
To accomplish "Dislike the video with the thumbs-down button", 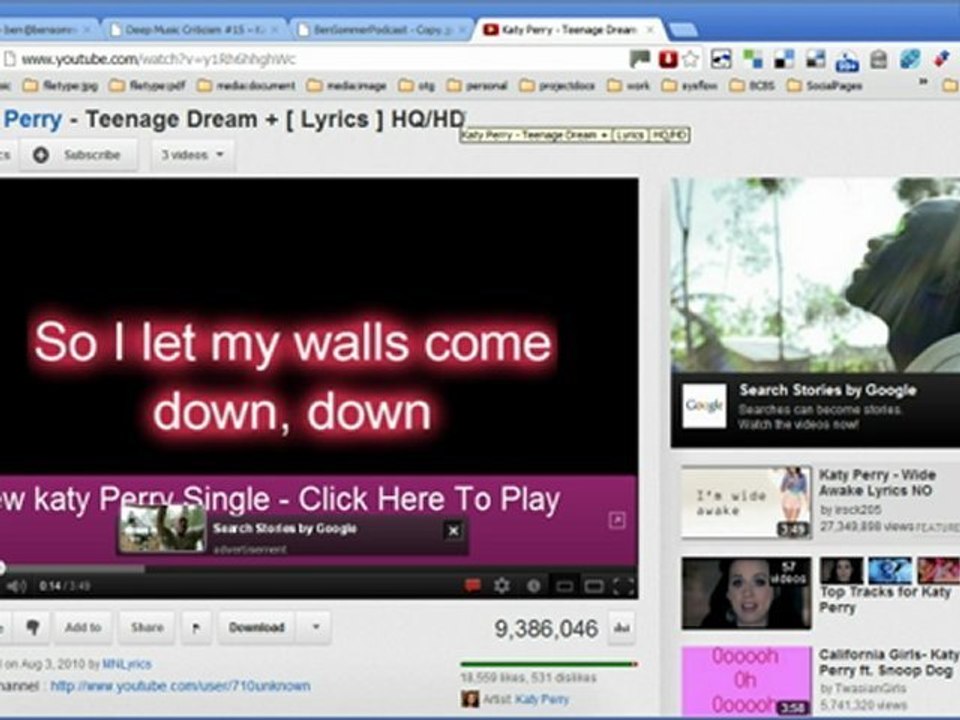I will point(33,627).
